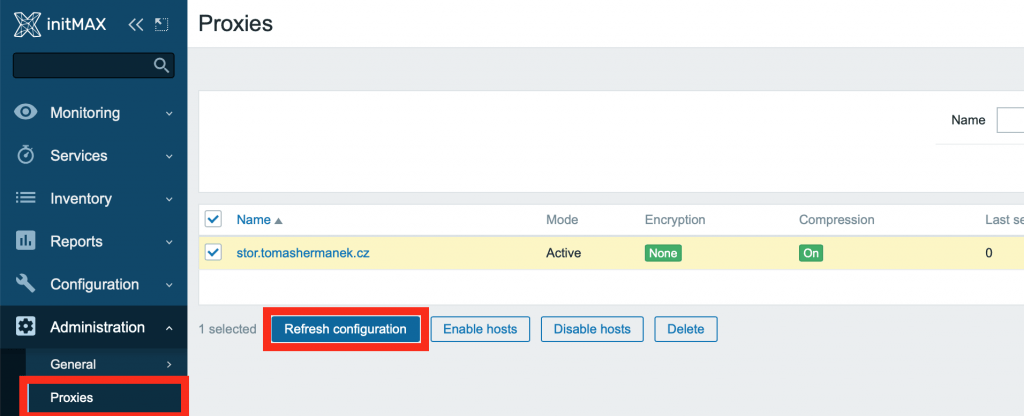Click the Configuration wrench icon

(x=26, y=285)
